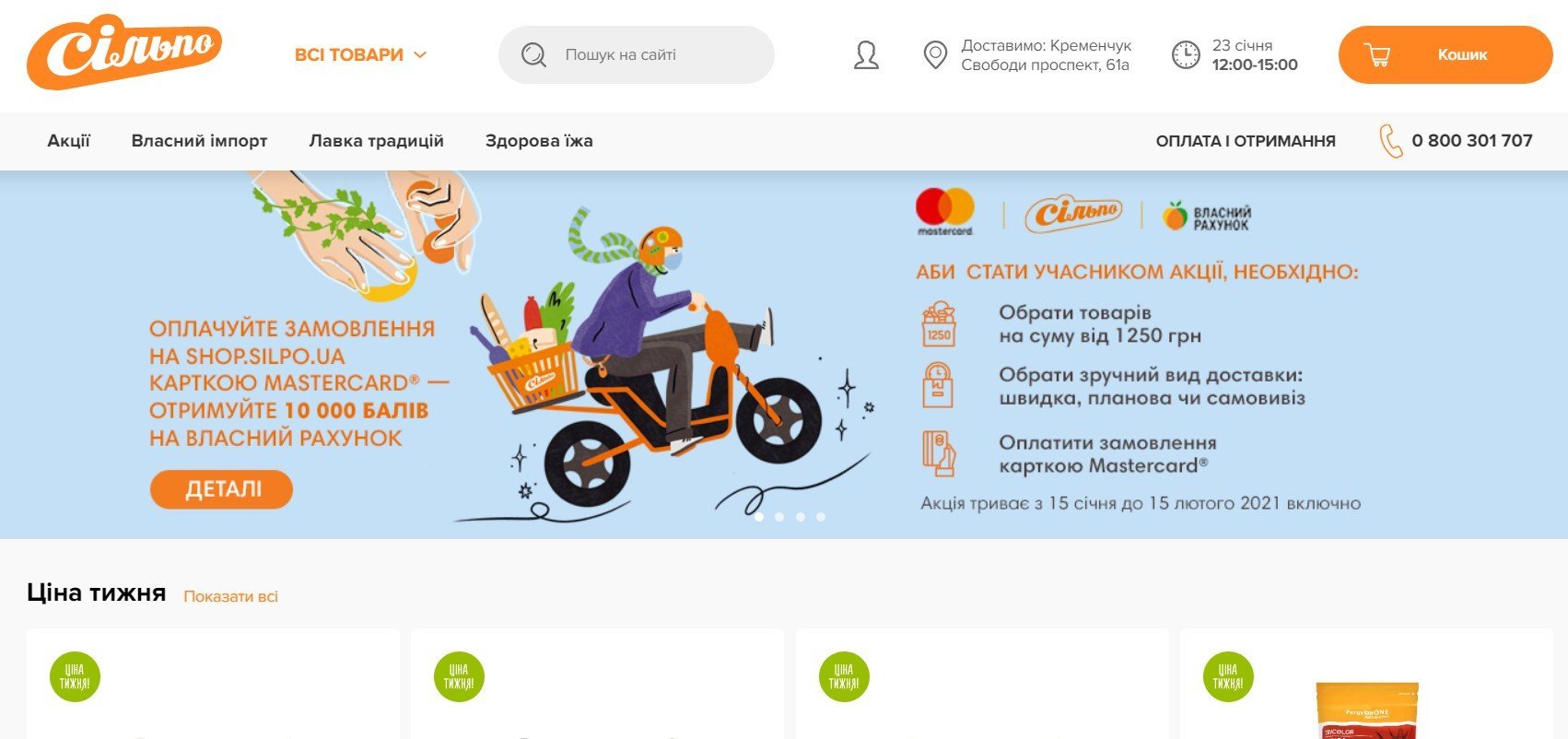1568x739 pixels.
Task: Open the user profile icon
Action: click(x=866, y=55)
